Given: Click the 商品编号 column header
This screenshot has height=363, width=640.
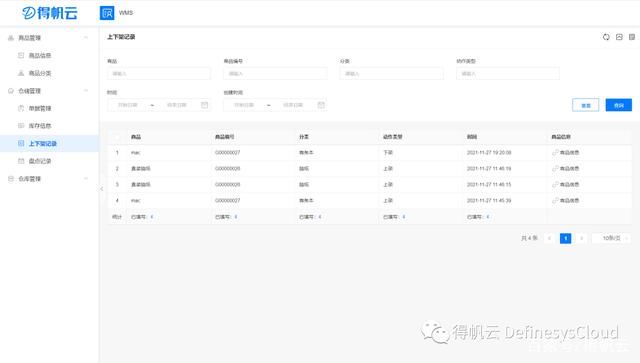Looking at the screenshot, I should [224, 137].
